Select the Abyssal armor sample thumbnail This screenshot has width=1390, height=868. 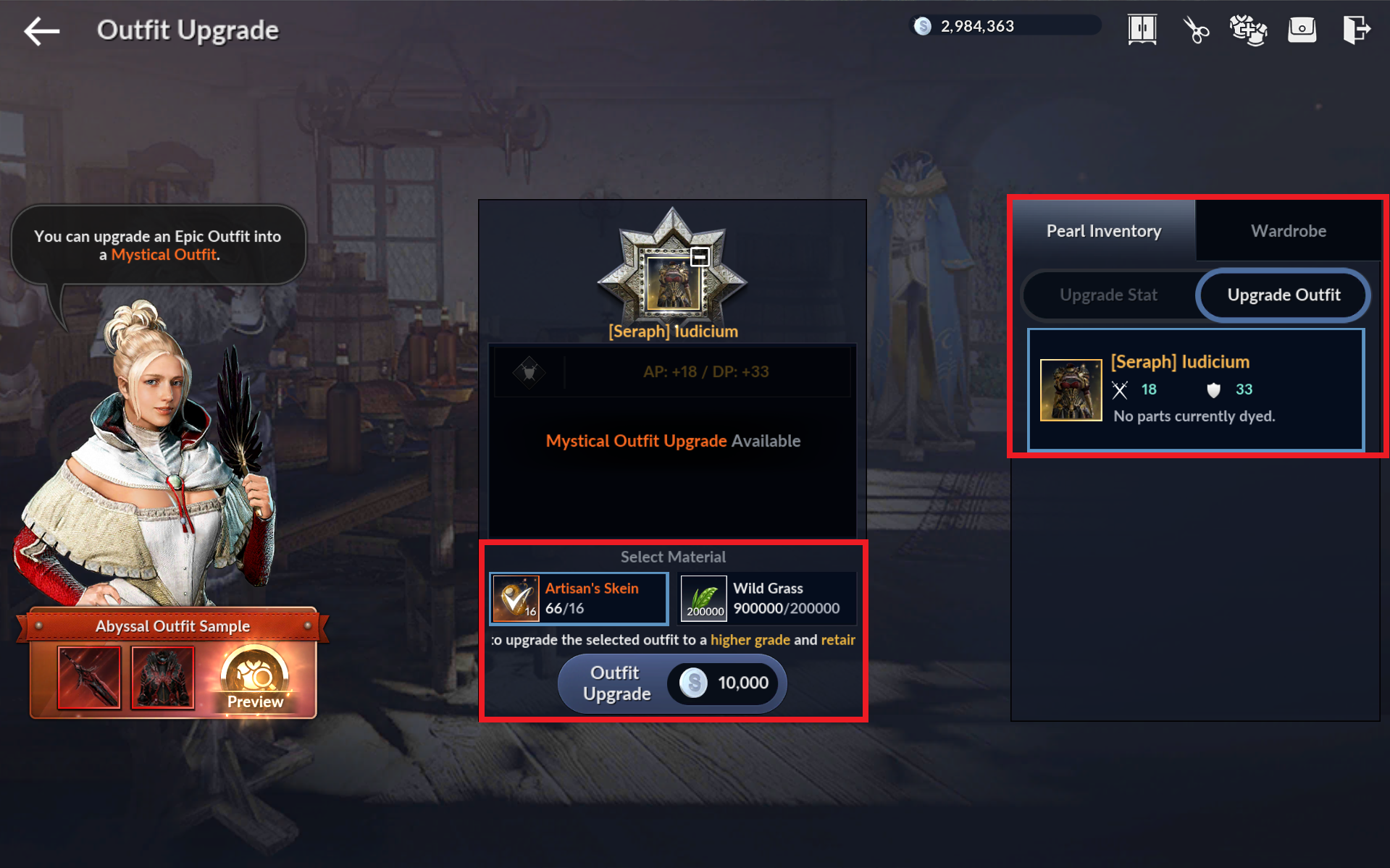[163, 678]
